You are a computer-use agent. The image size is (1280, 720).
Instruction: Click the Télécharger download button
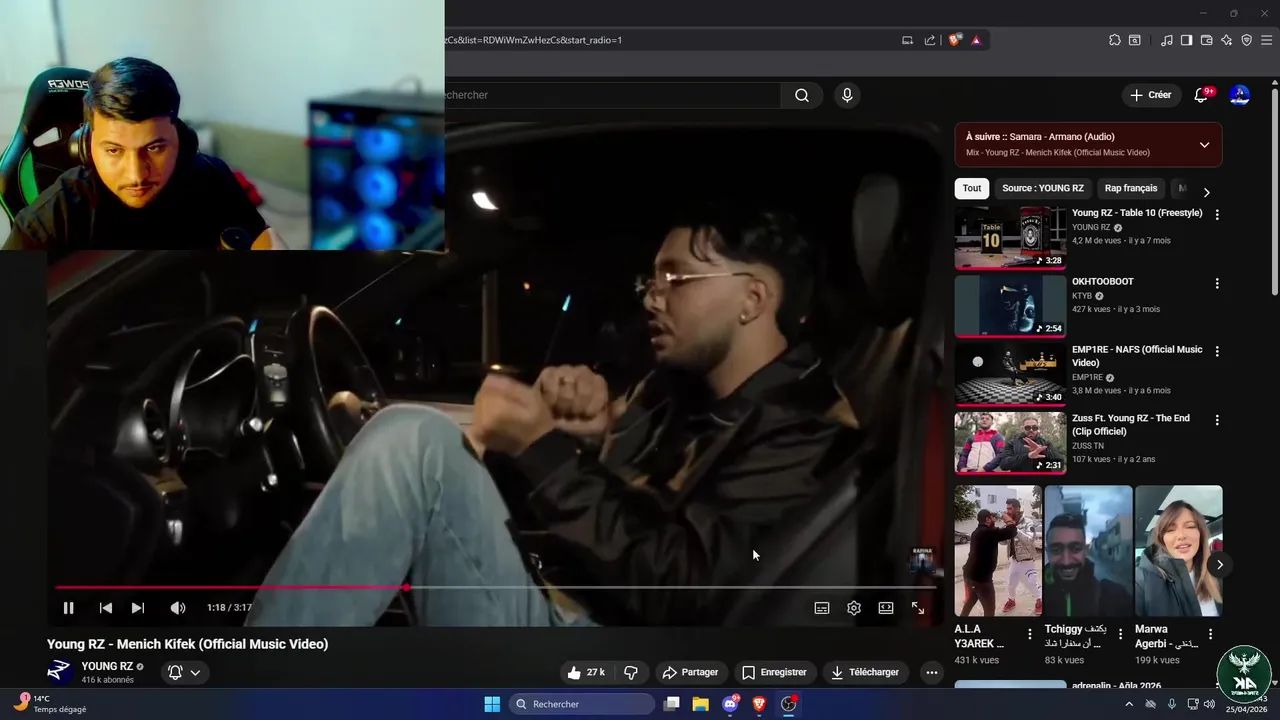865,672
